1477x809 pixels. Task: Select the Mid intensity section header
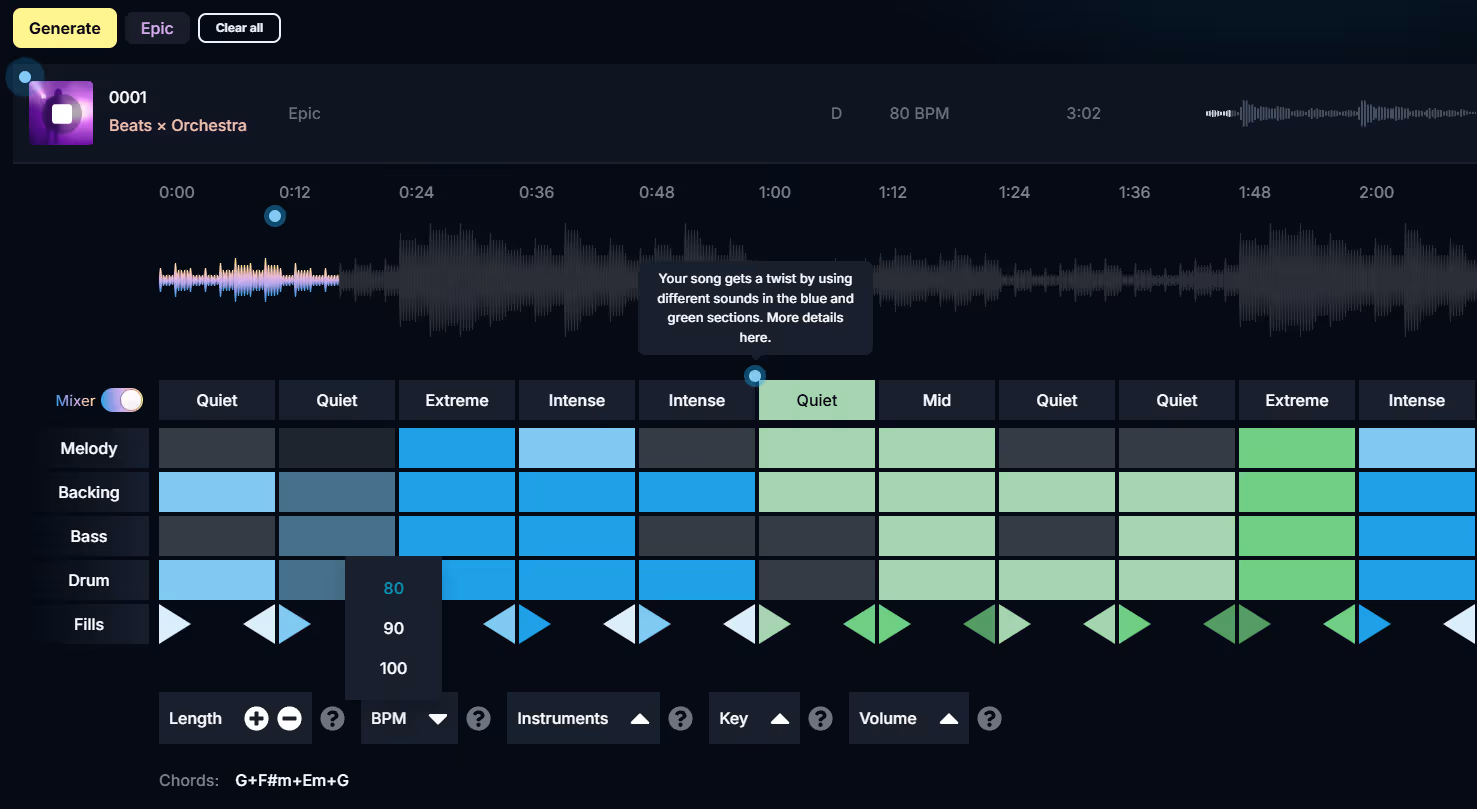[937, 400]
